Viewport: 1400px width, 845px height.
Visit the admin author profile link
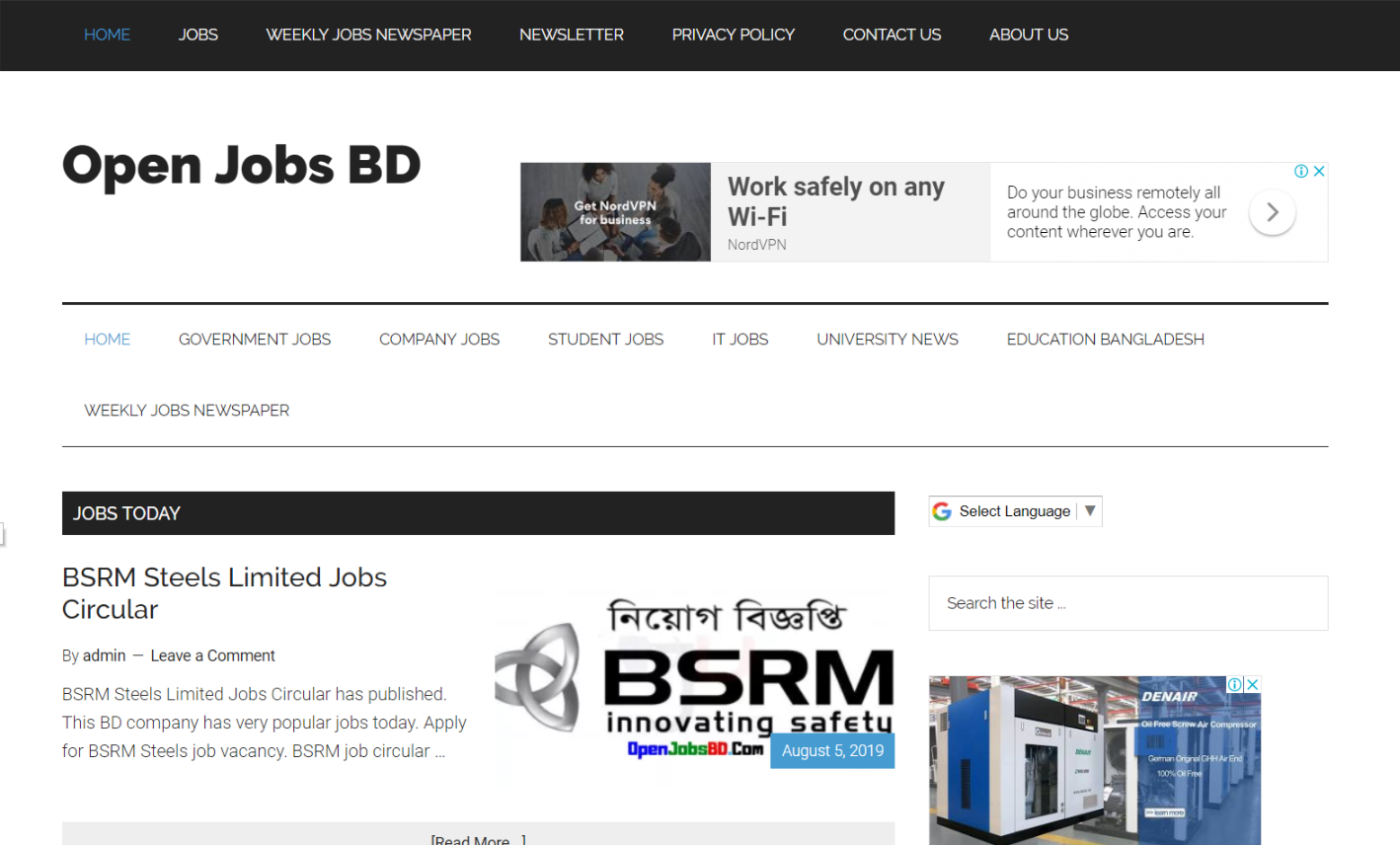tap(104, 655)
